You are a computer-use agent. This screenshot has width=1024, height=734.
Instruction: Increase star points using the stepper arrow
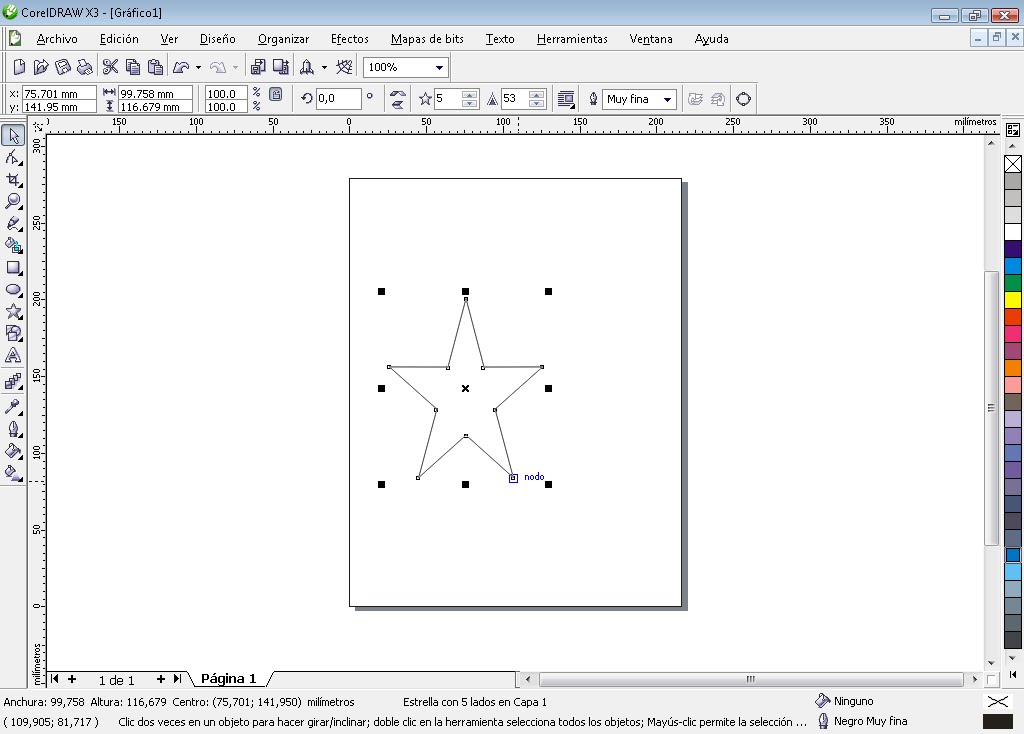[x=470, y=93]
